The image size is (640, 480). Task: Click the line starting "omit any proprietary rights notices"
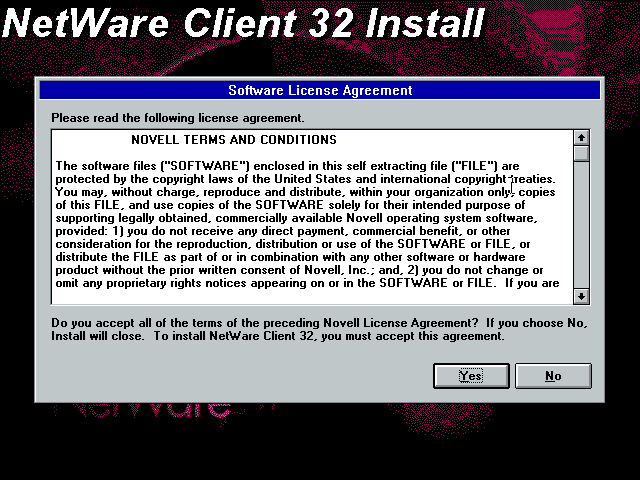[307, 283]
